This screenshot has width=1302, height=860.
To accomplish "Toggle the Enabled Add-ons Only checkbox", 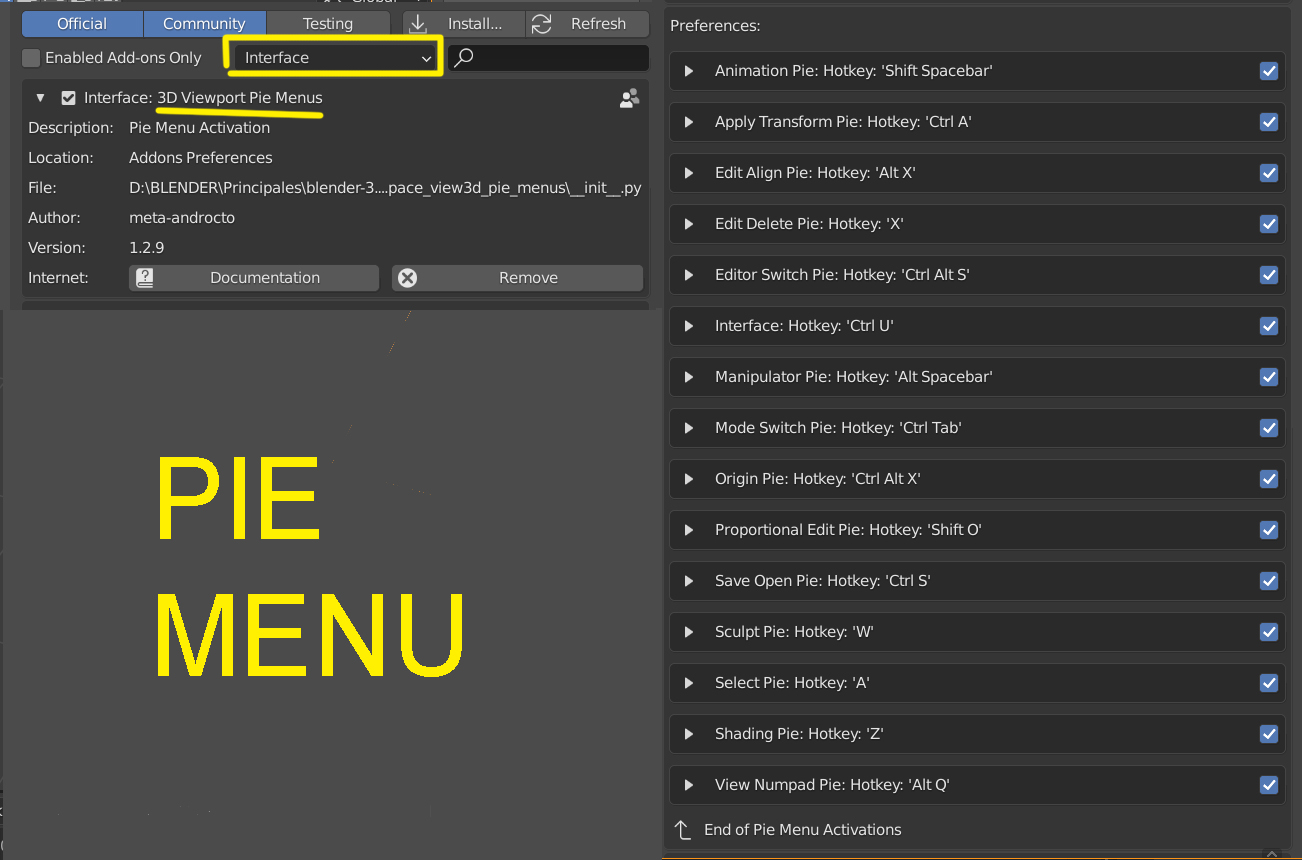I will click(x=31, y=59).
